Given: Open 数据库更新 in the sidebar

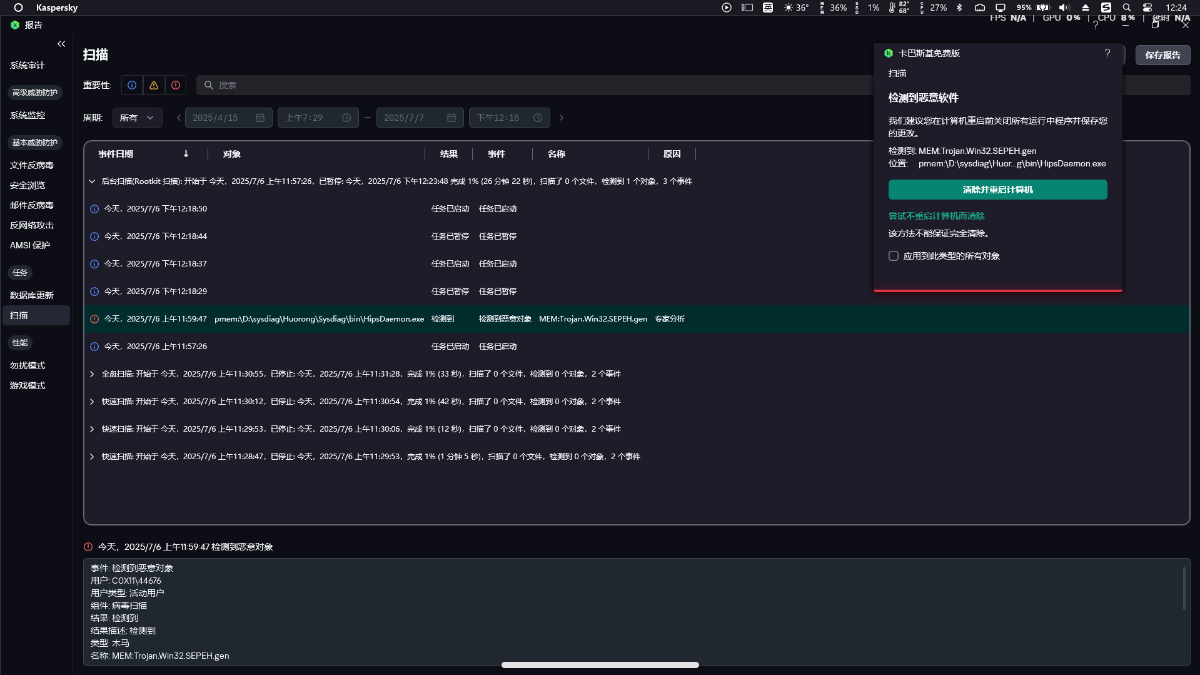Looking at the screenshot, I should pos(32,295).
